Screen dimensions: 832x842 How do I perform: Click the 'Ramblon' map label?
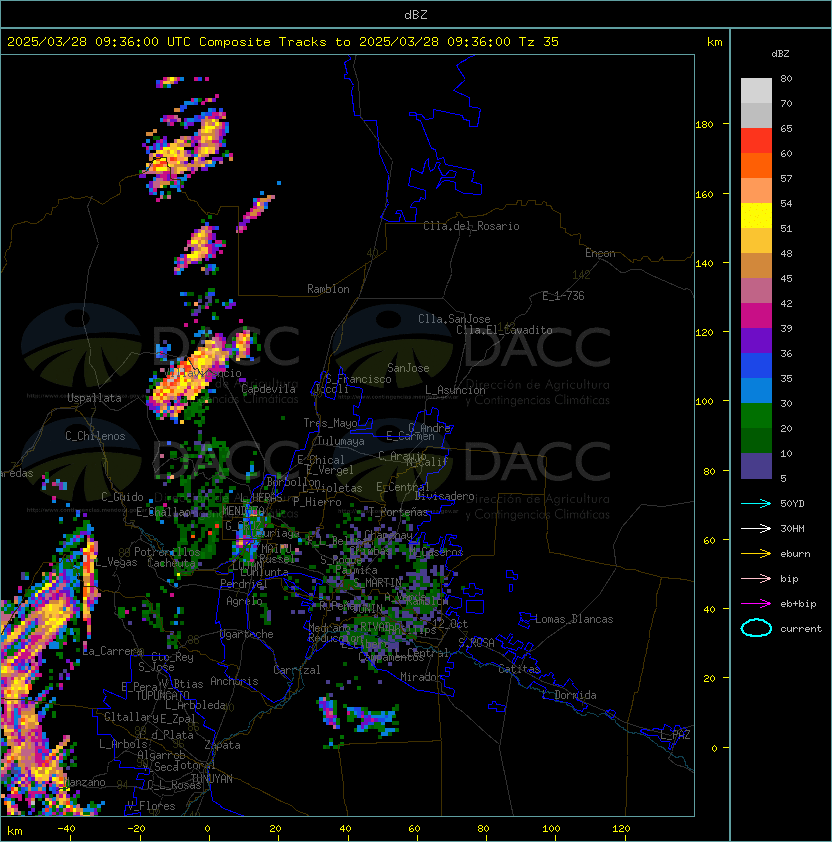pos(328,289)
